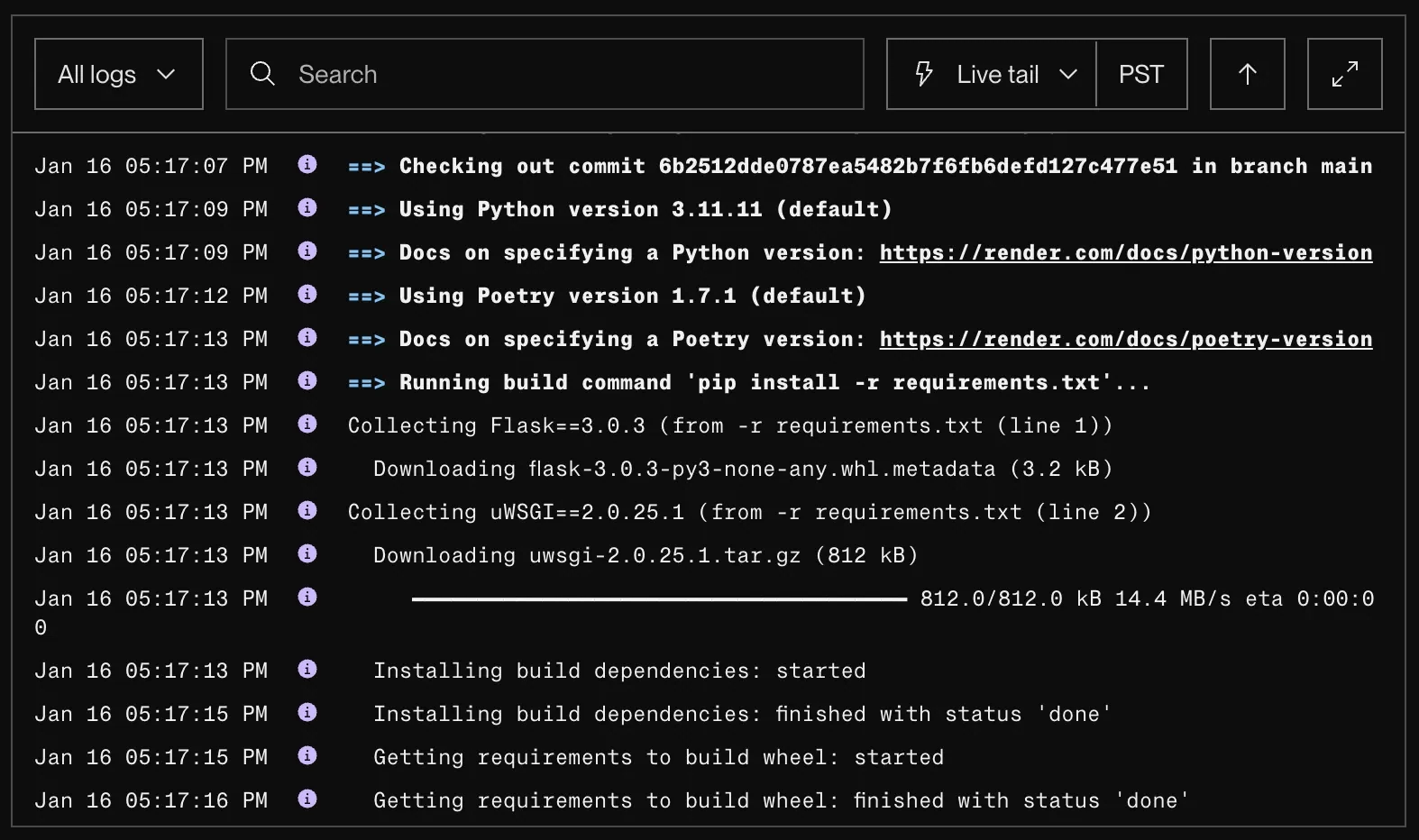Click the magnifier icon in search box
Screen dimensions: 1419x840
pos(262,74)
